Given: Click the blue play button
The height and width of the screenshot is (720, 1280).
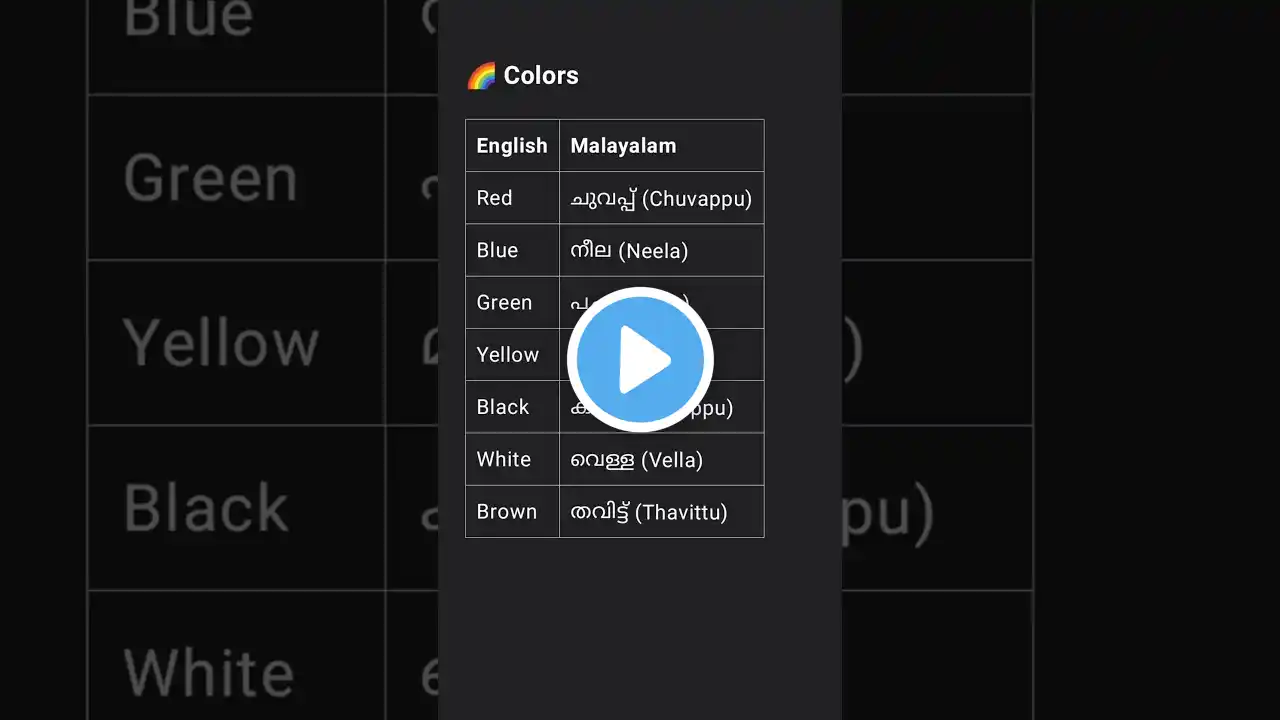Looking at the screenshot, I should pos(640,360).
